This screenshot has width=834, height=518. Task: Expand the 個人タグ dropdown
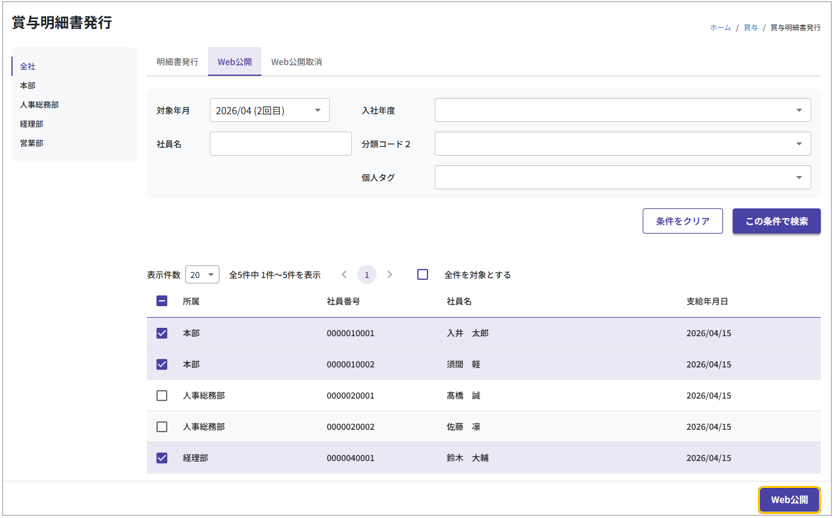[622, 178]
